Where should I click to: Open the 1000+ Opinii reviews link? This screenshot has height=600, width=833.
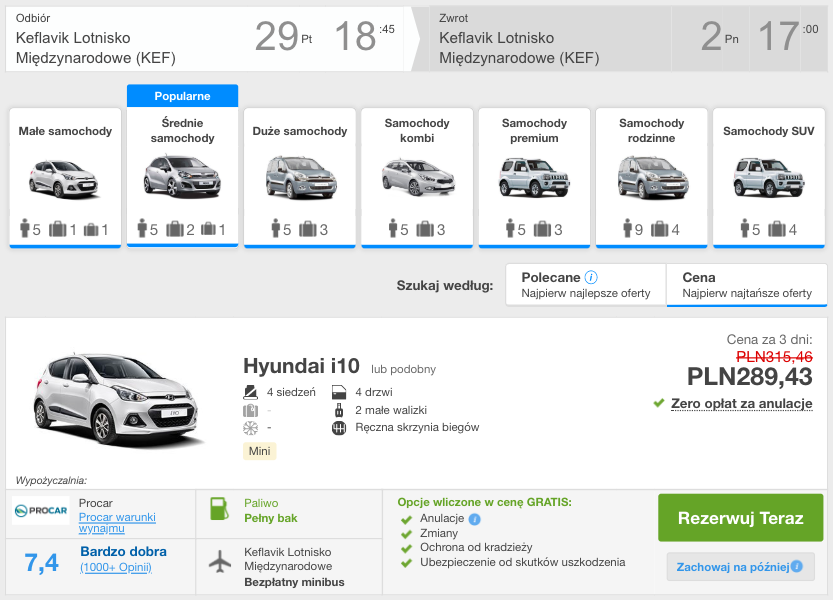point(116,568)
